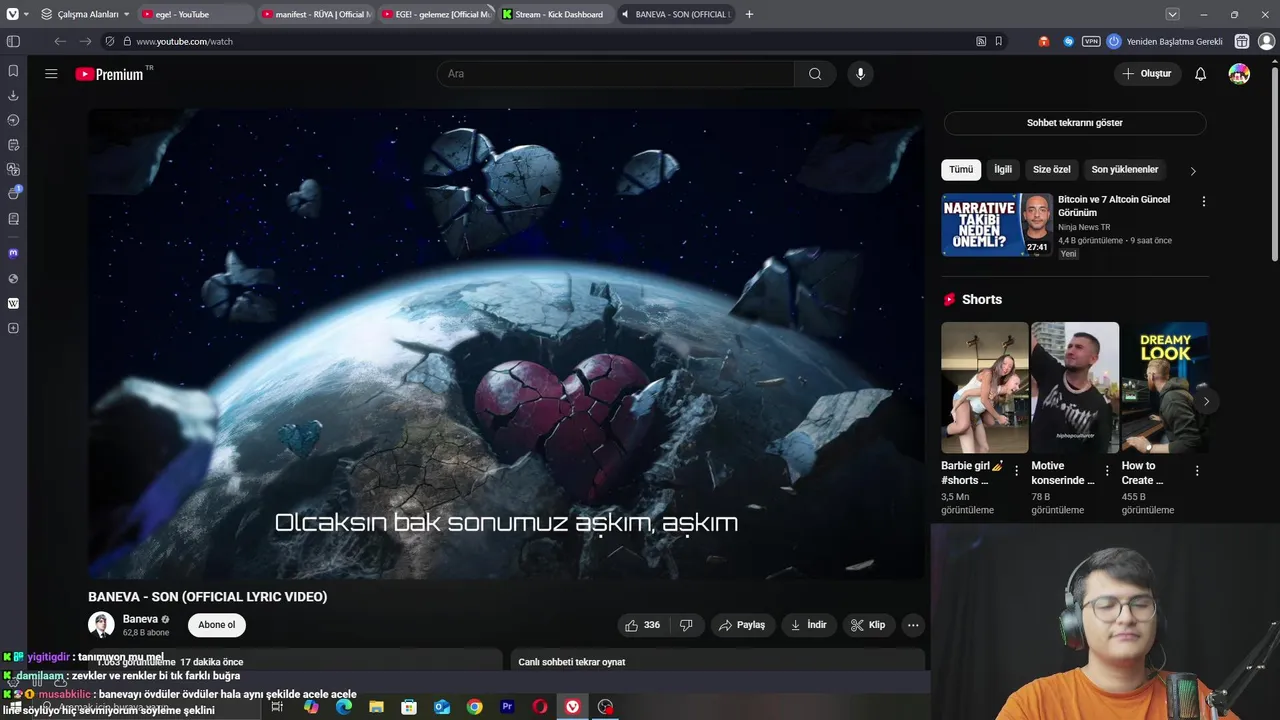Open the Vivaldi main menu icon
This screenshot has height=720, width=1280.
tap(12, 14)
